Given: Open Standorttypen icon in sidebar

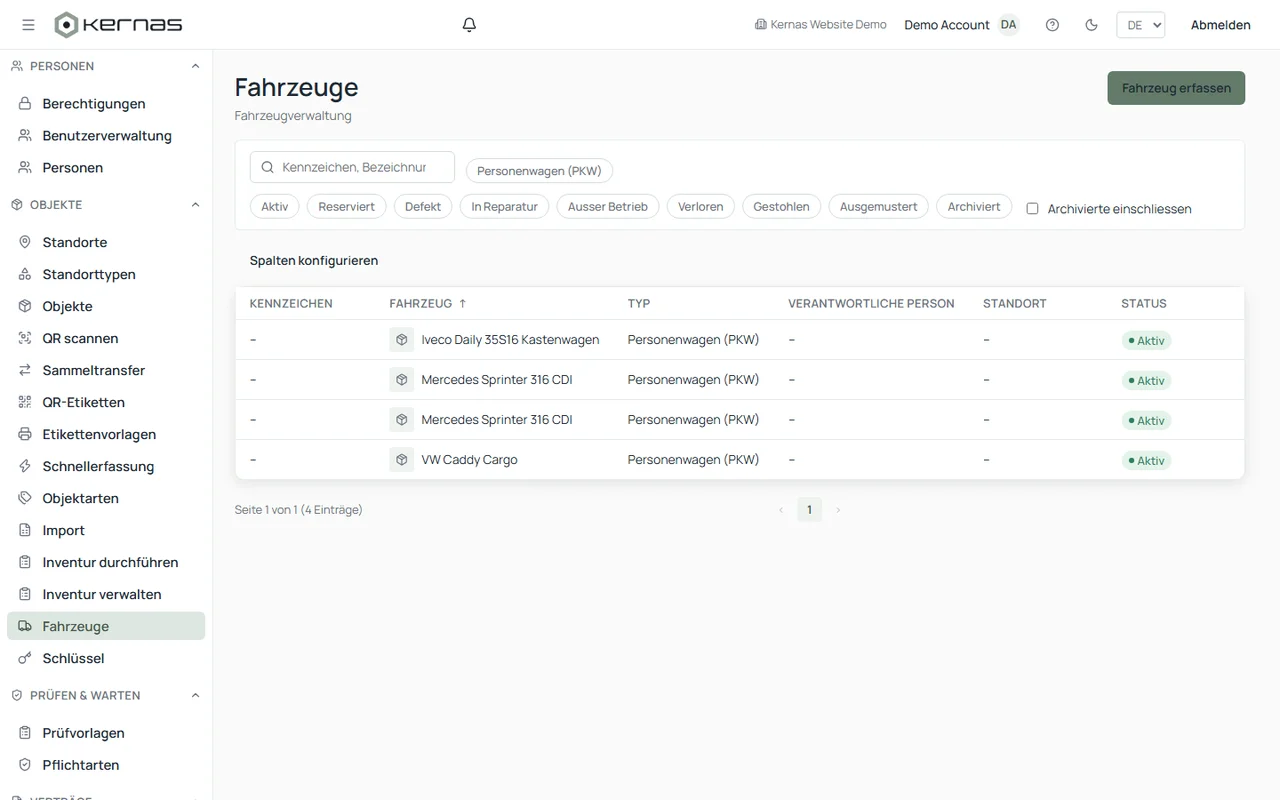Looking at the screenshot, I should tap(25, 274).
